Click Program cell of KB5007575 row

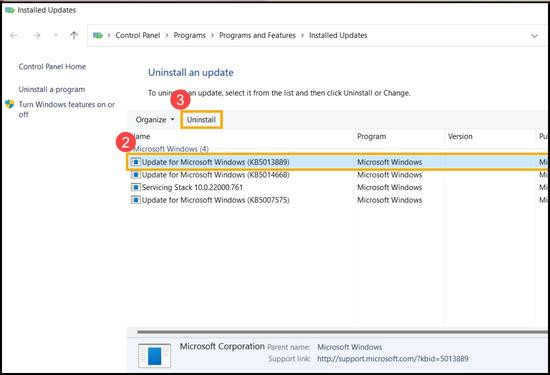click(389, 200)
